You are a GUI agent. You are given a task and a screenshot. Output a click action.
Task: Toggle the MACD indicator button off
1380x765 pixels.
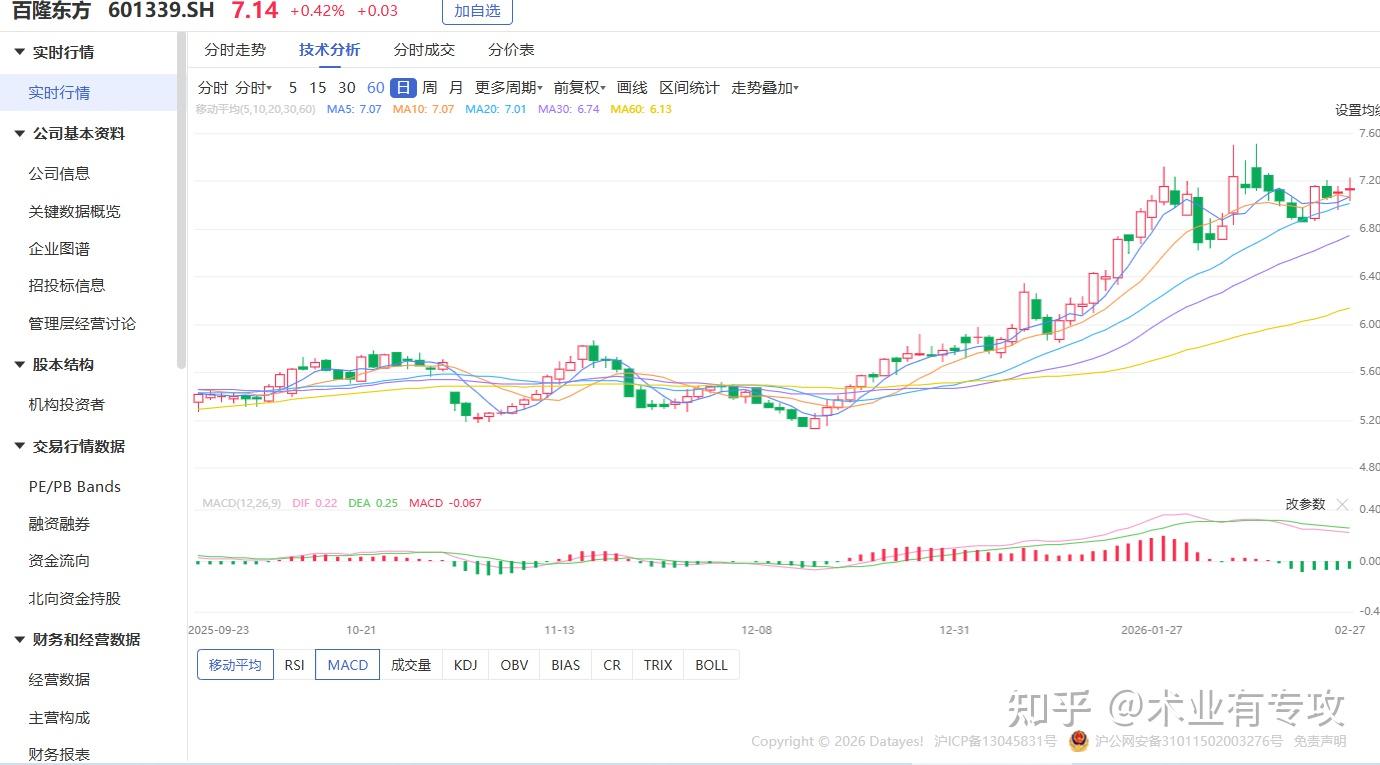(x=347, y=665)
